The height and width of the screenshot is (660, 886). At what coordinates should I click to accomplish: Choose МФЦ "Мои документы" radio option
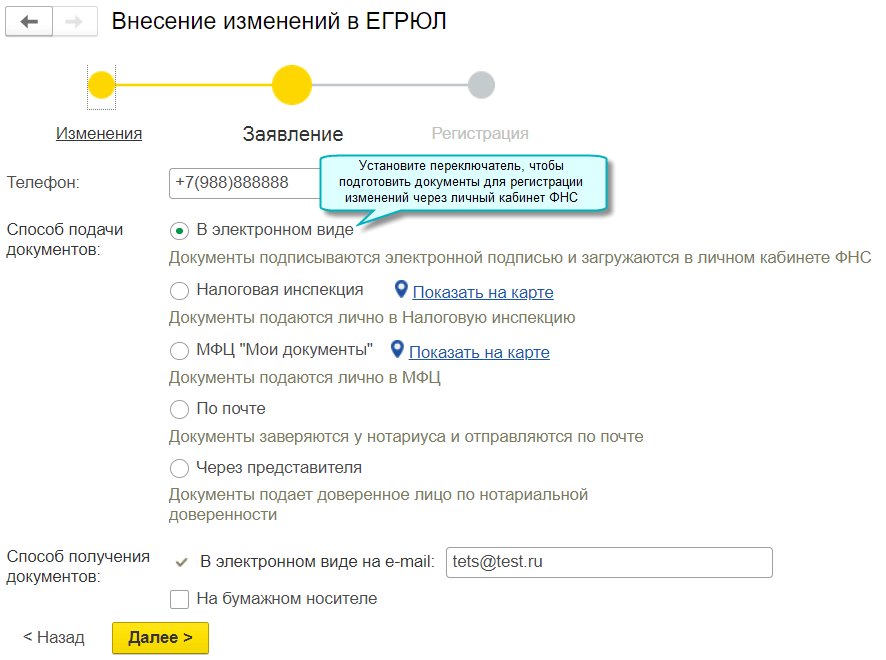pos(180,351)
